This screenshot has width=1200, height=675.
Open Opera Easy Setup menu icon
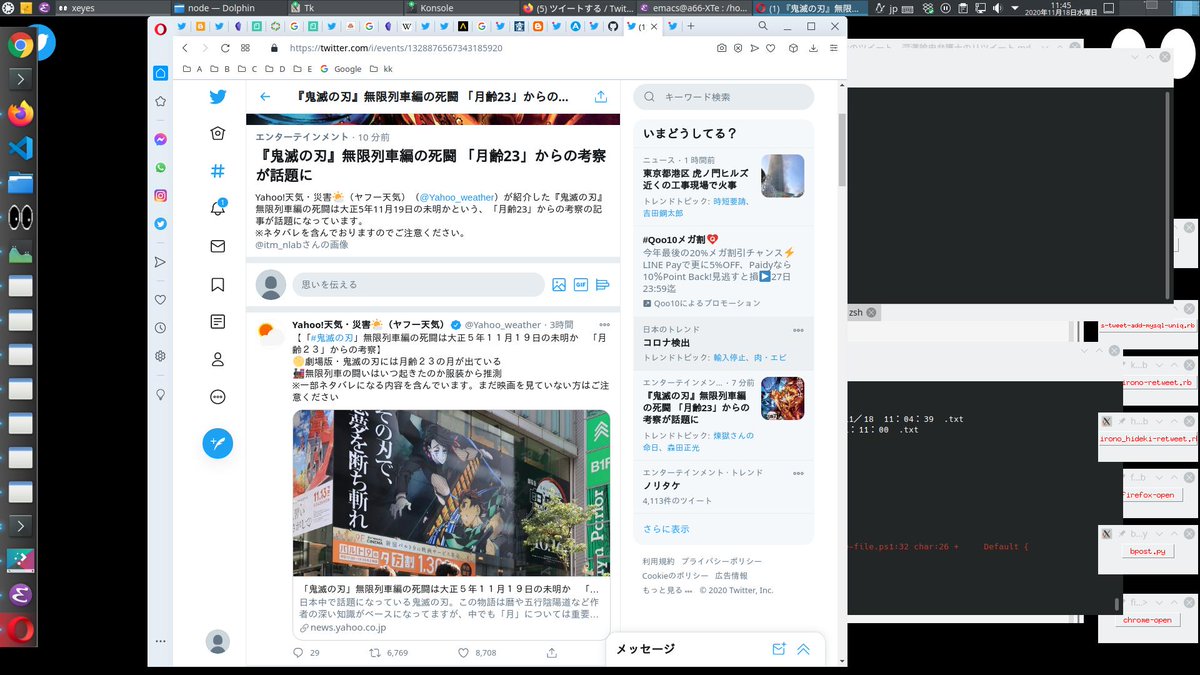pyautogui.click(x=834, y=47)
